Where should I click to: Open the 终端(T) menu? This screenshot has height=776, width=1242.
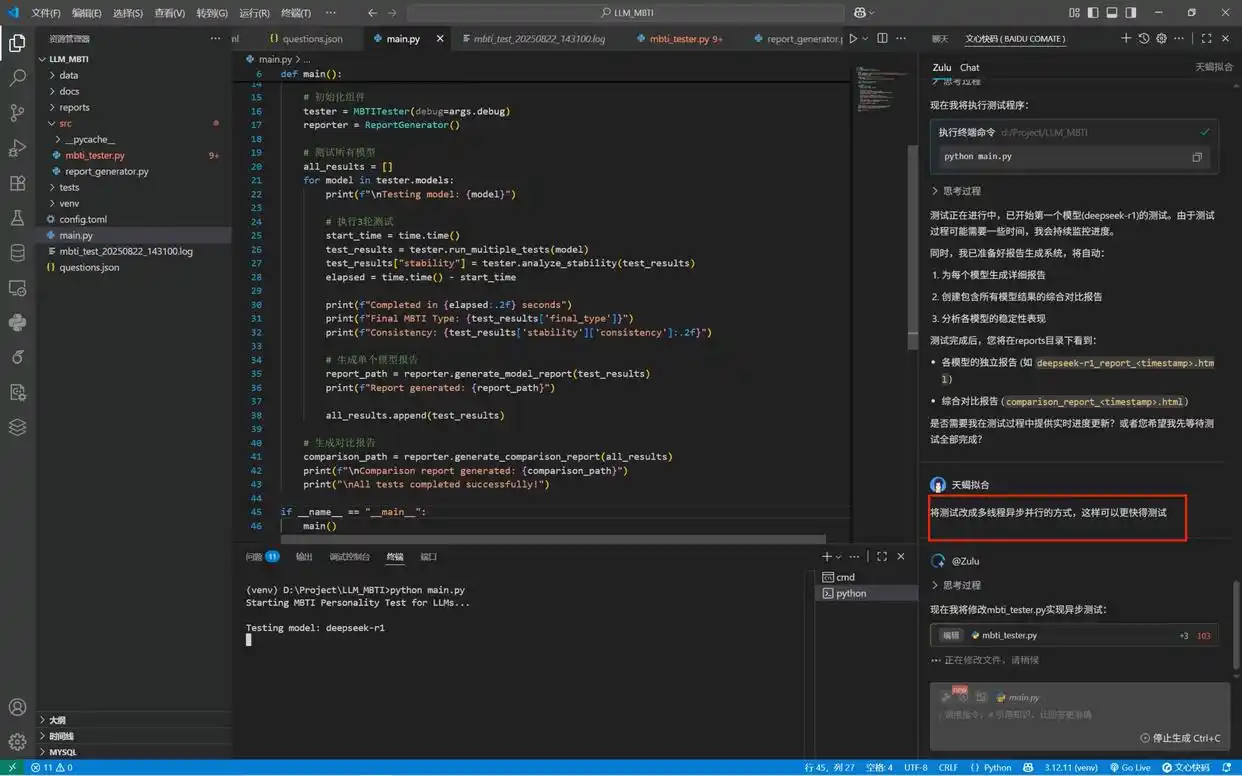[295, 13]
